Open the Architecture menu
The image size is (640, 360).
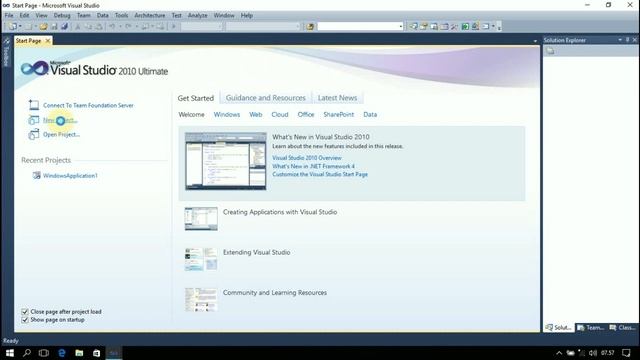(x=150, y=16)
